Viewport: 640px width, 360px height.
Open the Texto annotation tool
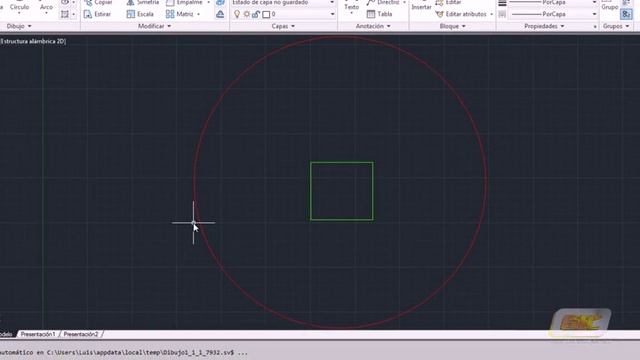pos(351,7)
